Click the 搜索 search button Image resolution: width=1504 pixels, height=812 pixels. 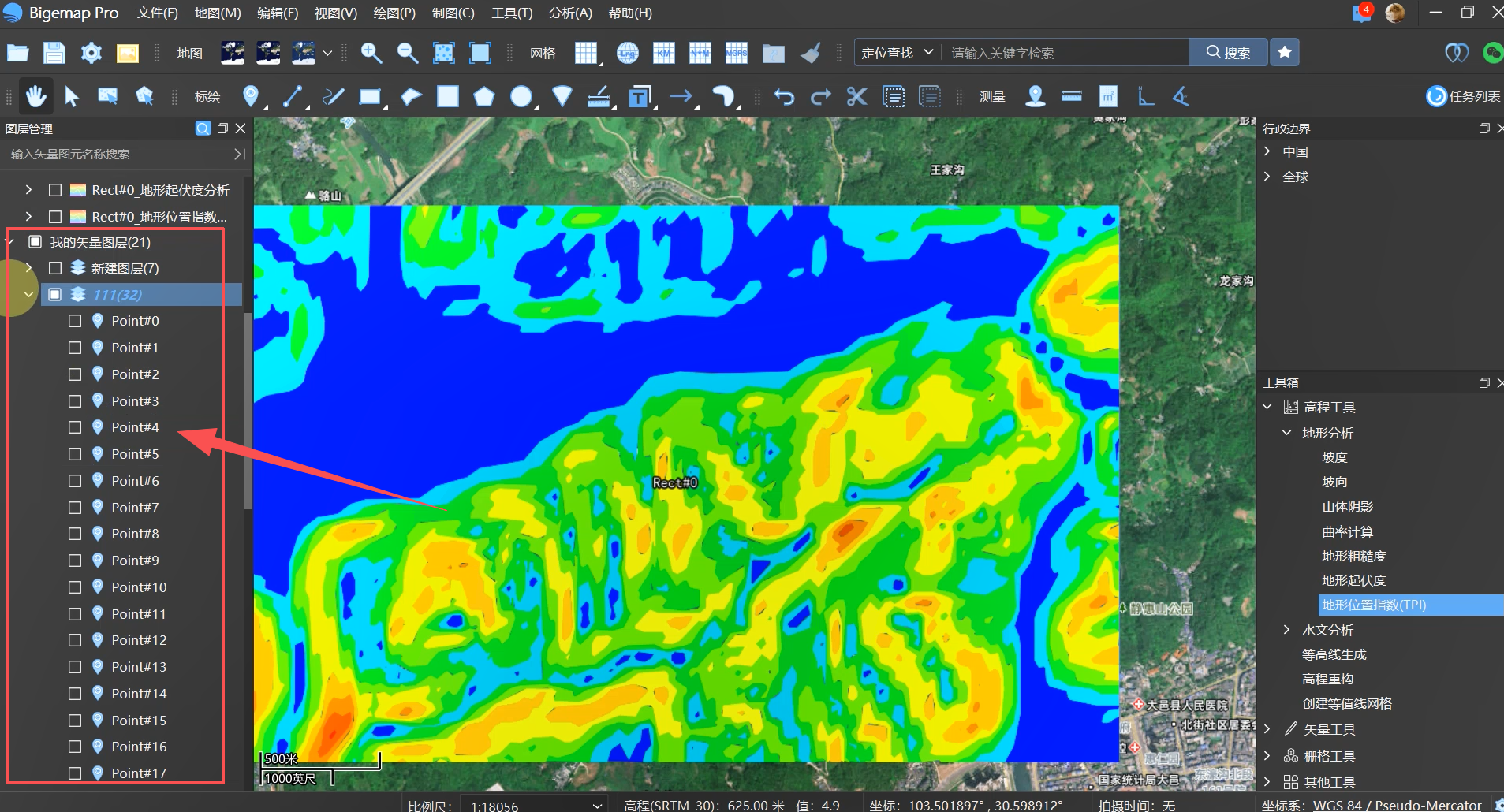(x=1229, y=53)
